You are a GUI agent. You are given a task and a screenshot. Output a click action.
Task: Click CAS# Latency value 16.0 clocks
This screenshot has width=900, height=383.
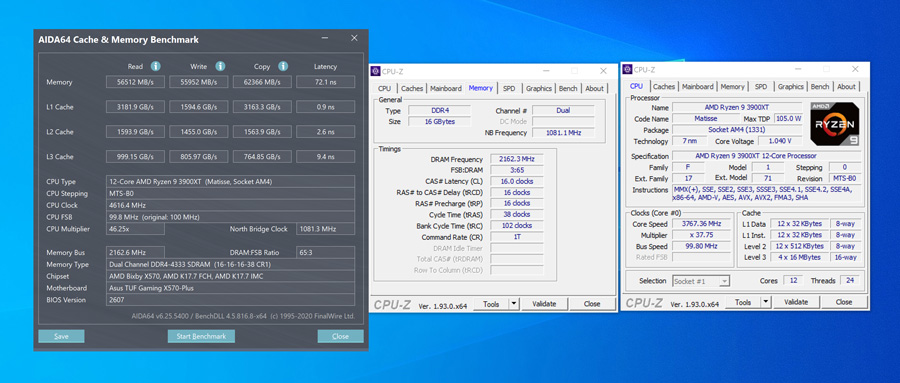pyautogui.click(x=517, y=181)
